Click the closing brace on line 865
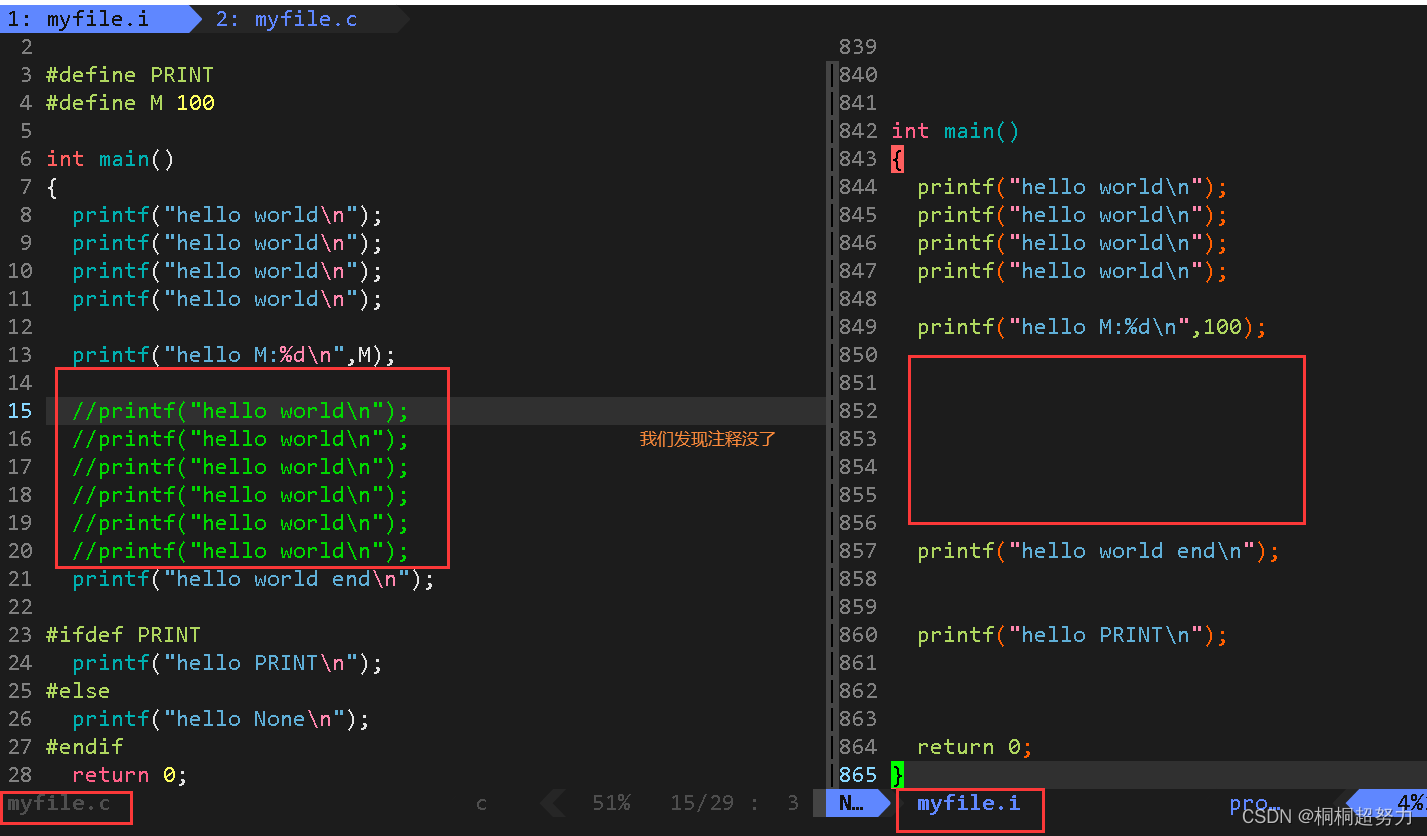The image size is (1427, 836). pos(897,775)
